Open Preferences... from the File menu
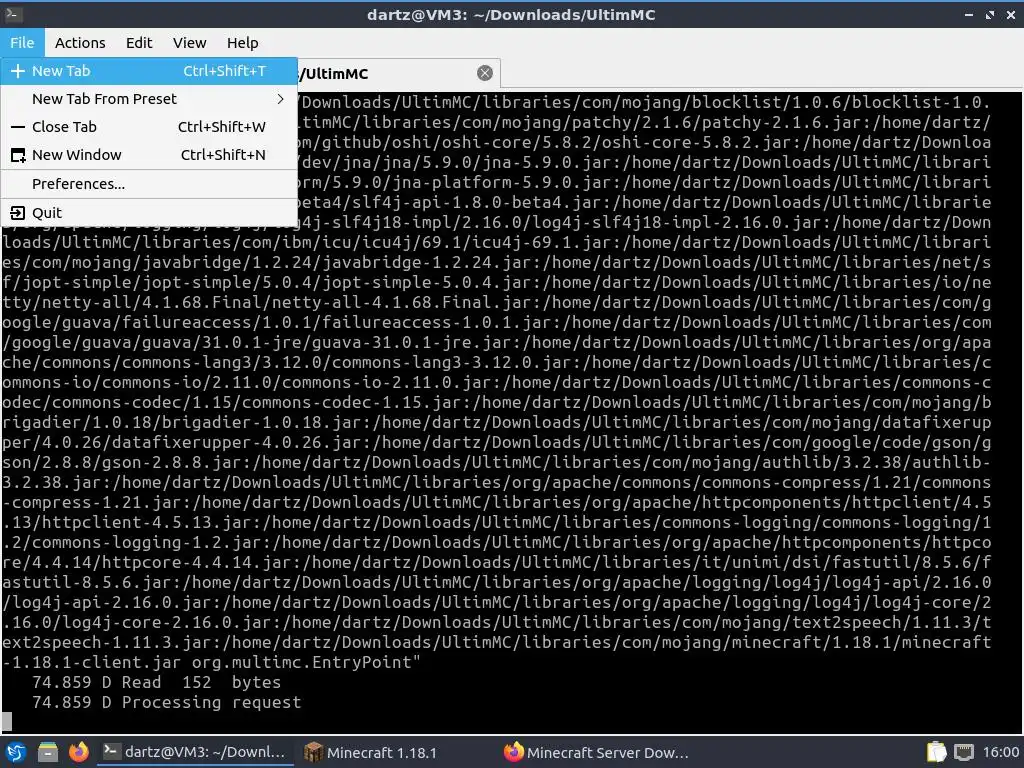The image size is (1024, 768). 149,184
